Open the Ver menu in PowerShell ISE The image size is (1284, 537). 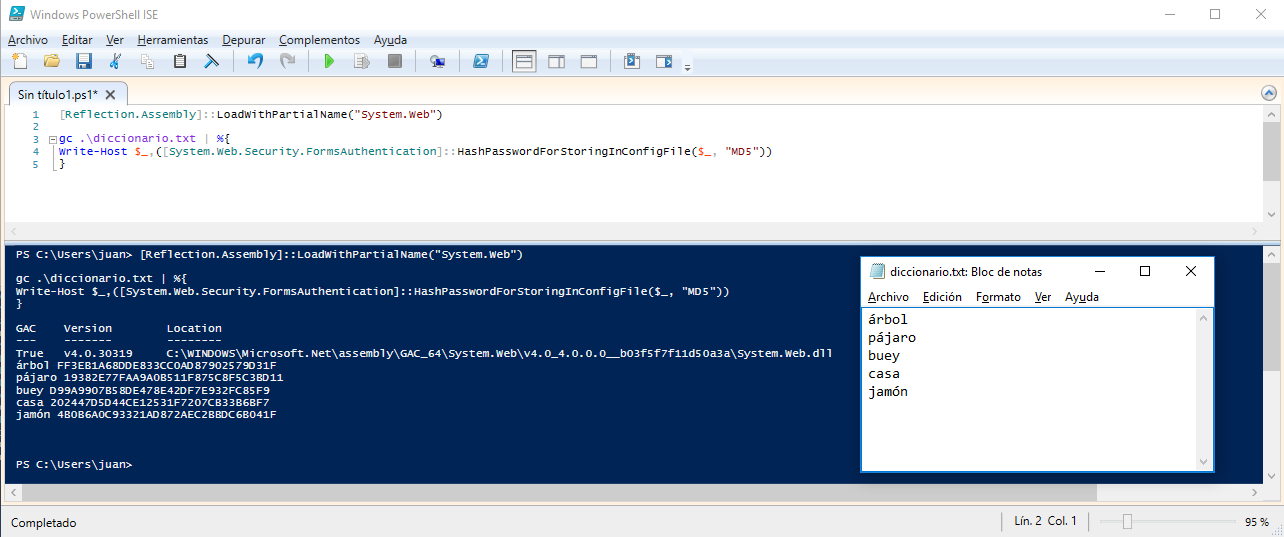pyautogui.click(x=115, y=40)
